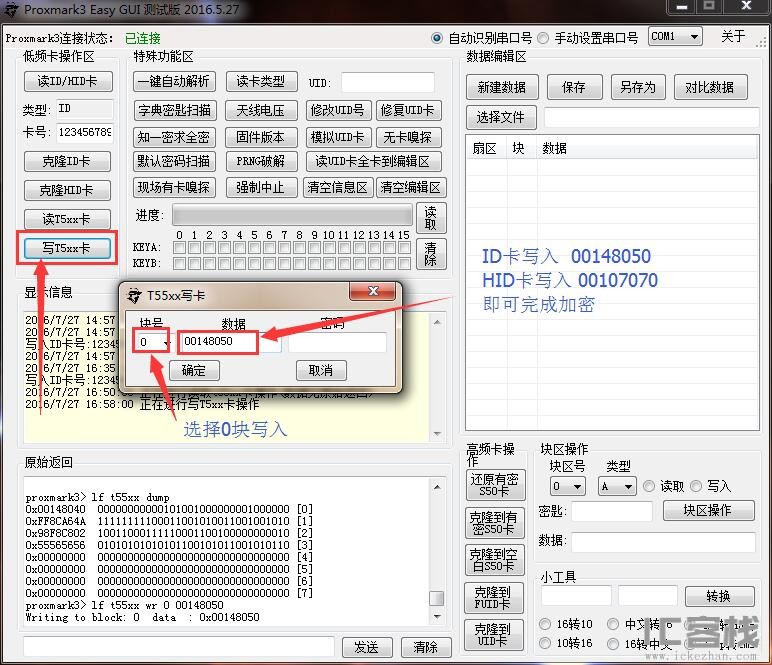Tick the KEYB checkbox for sector 15
772x665 pixels.
pos(404,264)
